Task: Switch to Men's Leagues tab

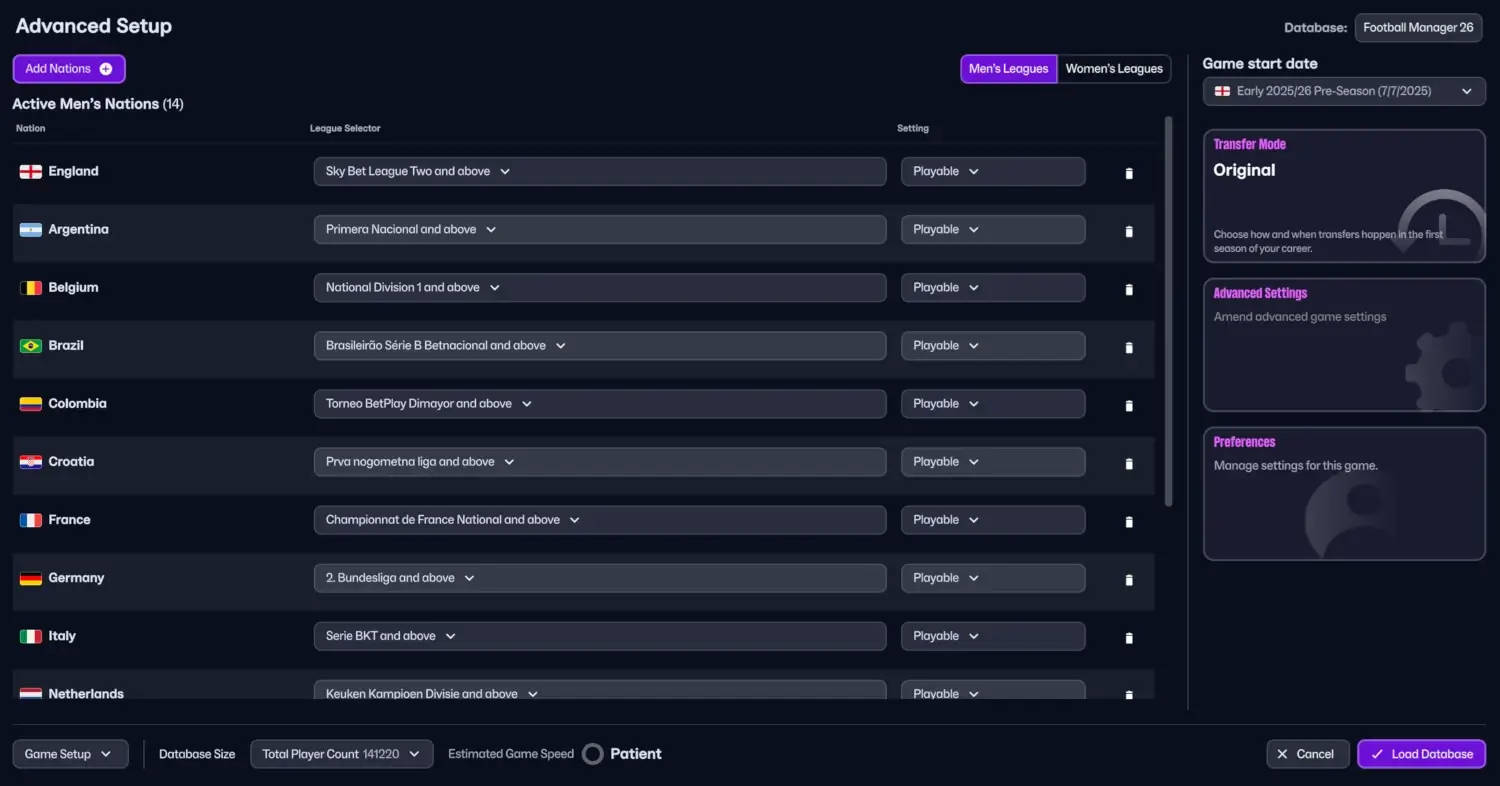Action: [1009, 69]
